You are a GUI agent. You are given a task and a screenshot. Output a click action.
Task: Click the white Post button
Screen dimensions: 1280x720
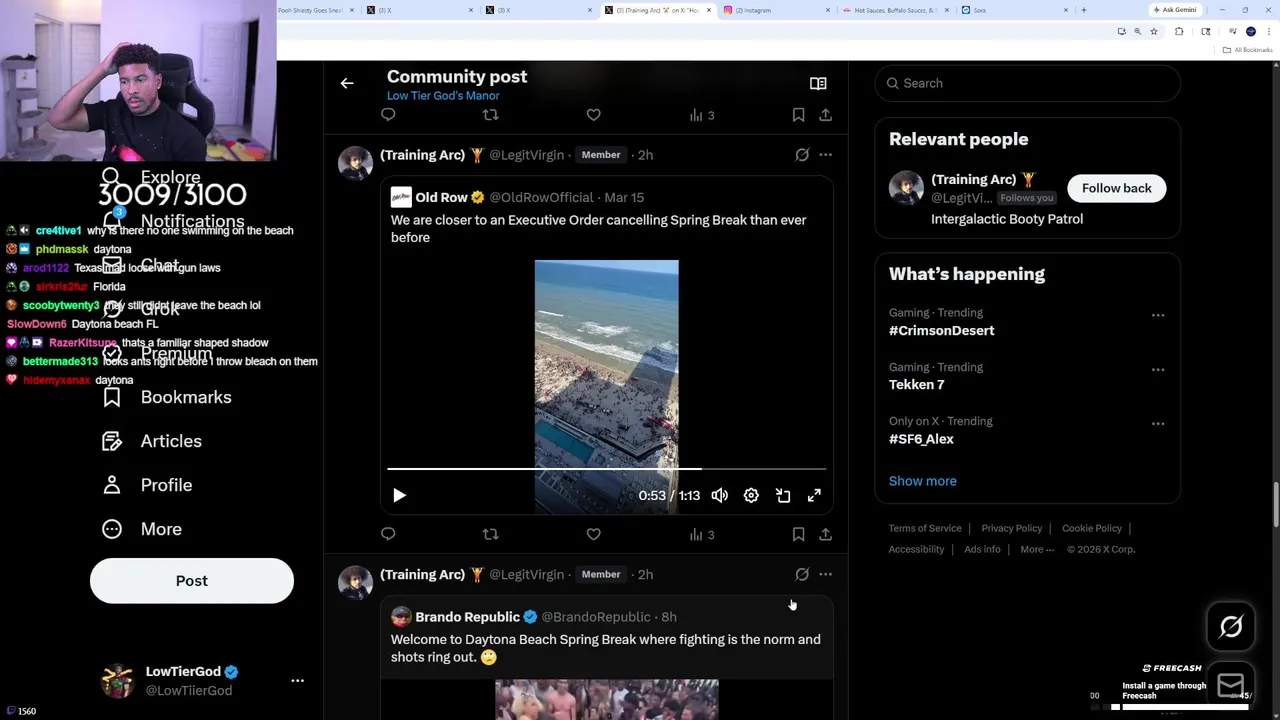[192, 581]
